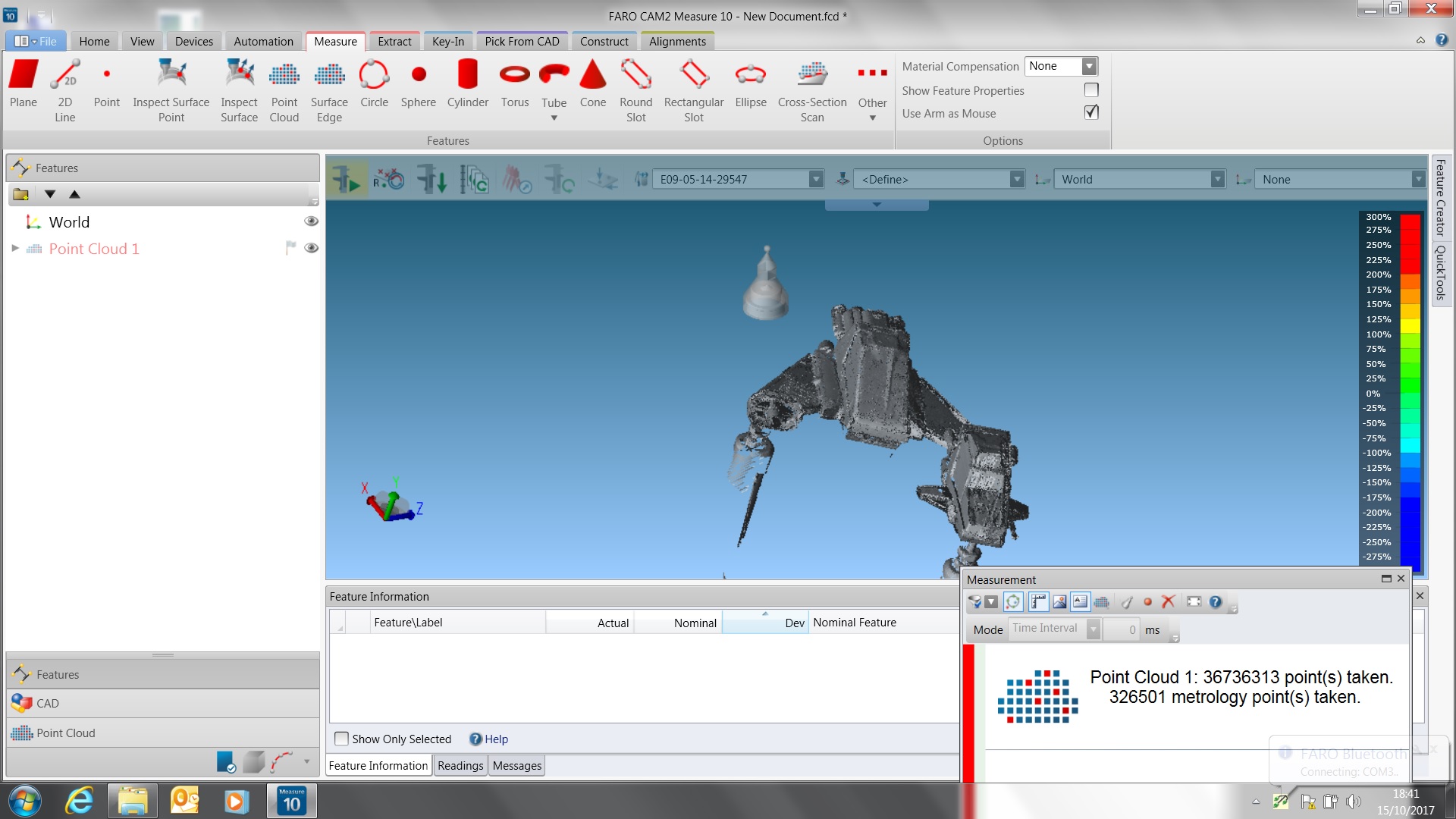Hide the World coordinate system
1456x819 pixels.
tap(311, 221)
